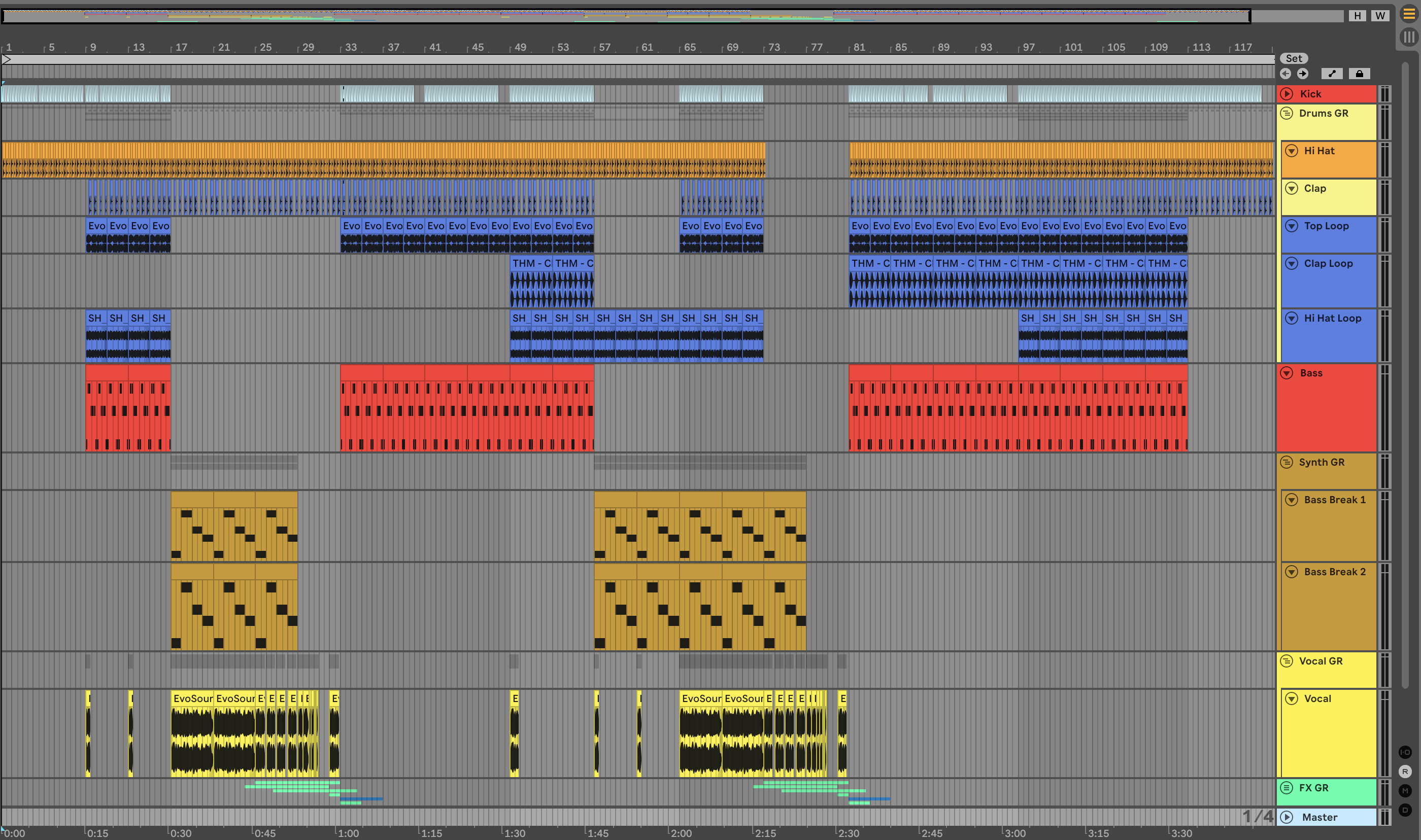Click bar 49 on the beat-time ruler
The image size is (1421, 840).
click(518, 48)
